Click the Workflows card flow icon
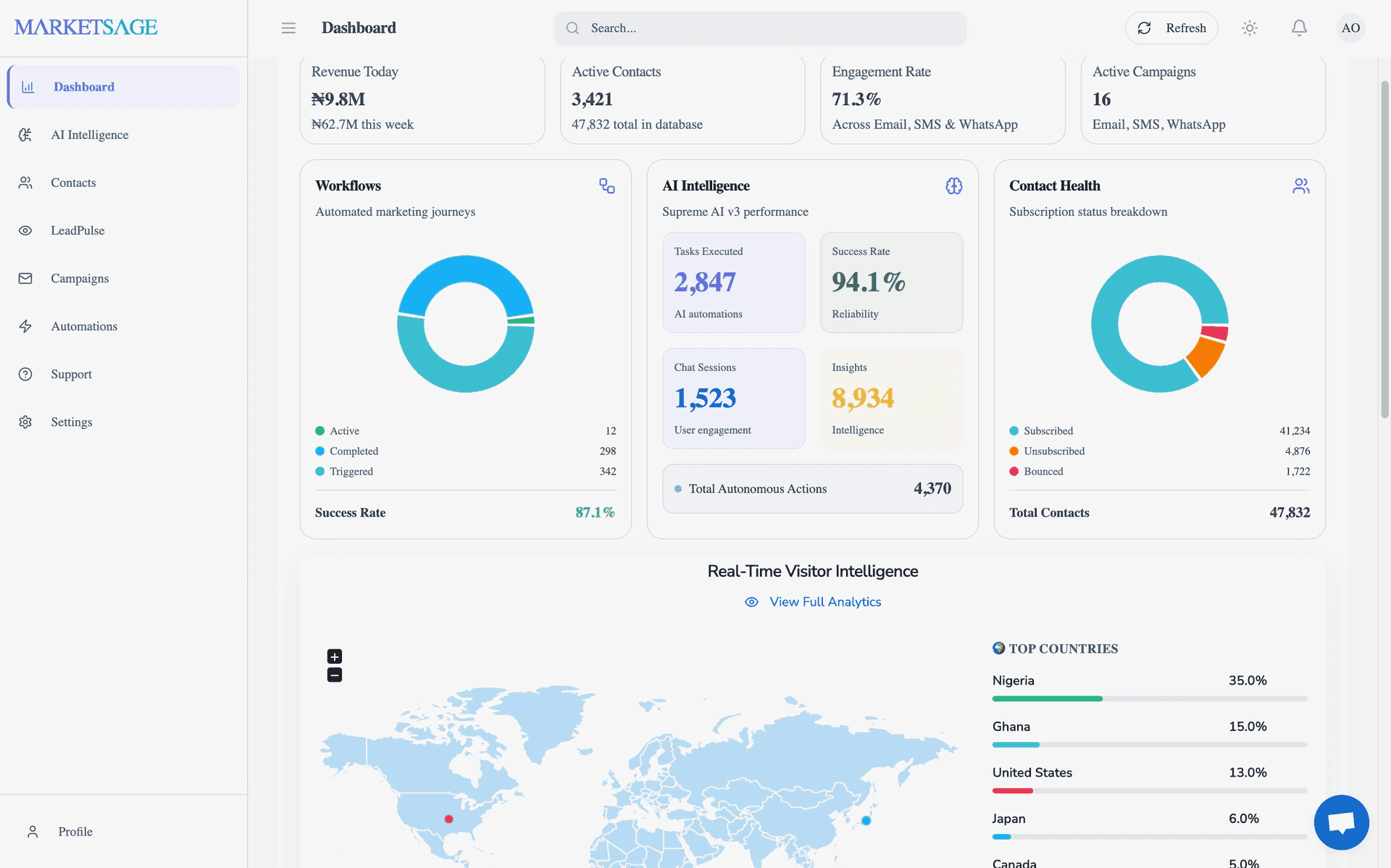The width and height of the screenshot is (1391, 868). click(607, 186)
